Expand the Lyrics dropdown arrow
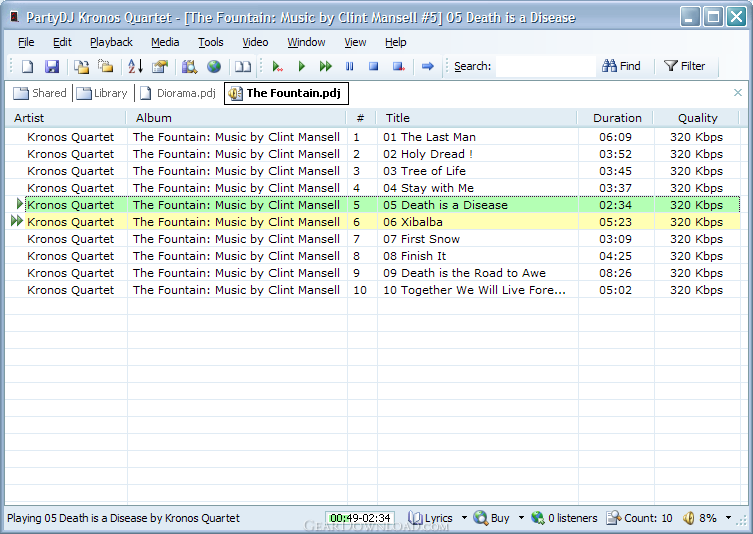 464,518
